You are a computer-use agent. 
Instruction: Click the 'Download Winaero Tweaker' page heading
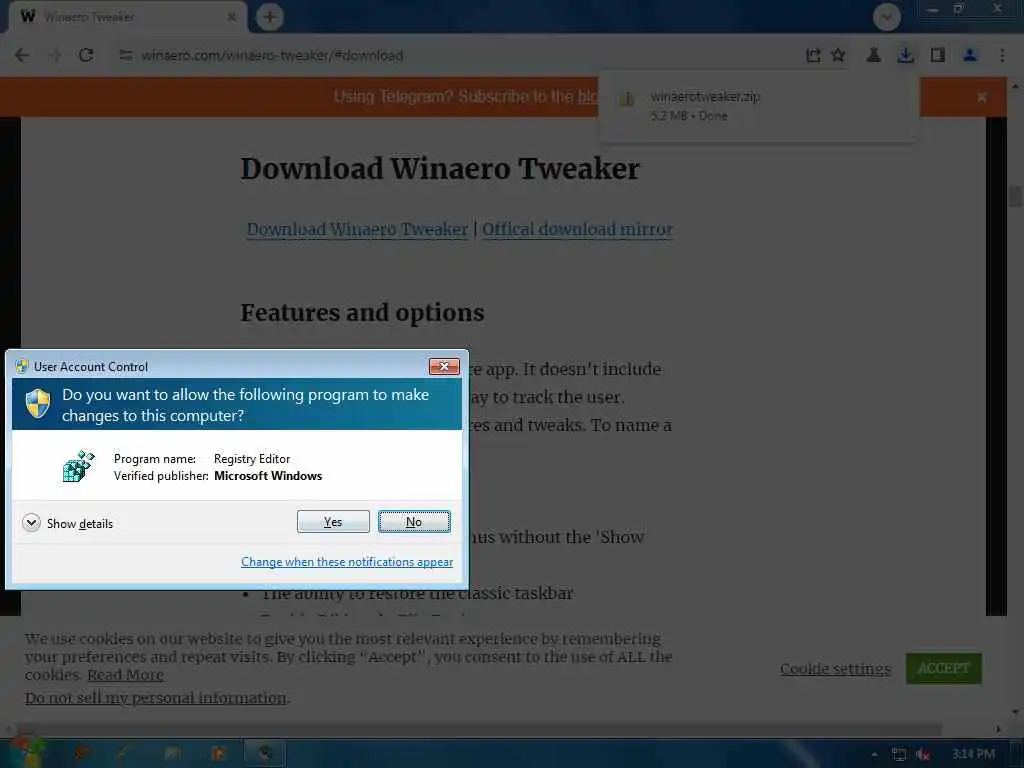[440, 168]
